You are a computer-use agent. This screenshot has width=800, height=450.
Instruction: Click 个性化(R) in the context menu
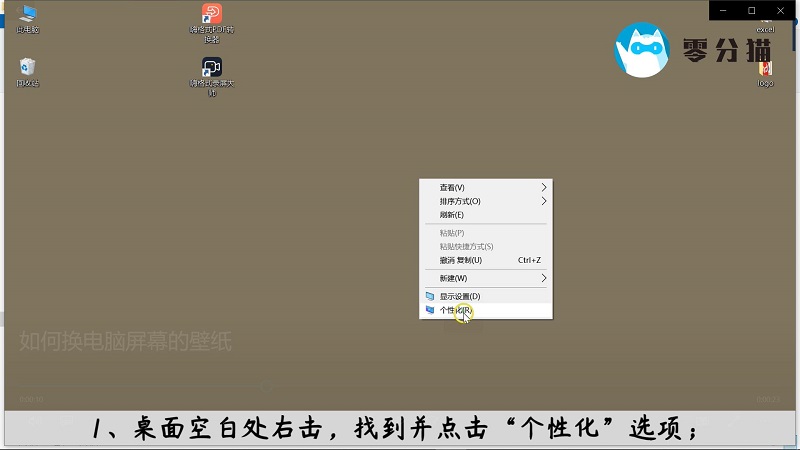[457, 310]
